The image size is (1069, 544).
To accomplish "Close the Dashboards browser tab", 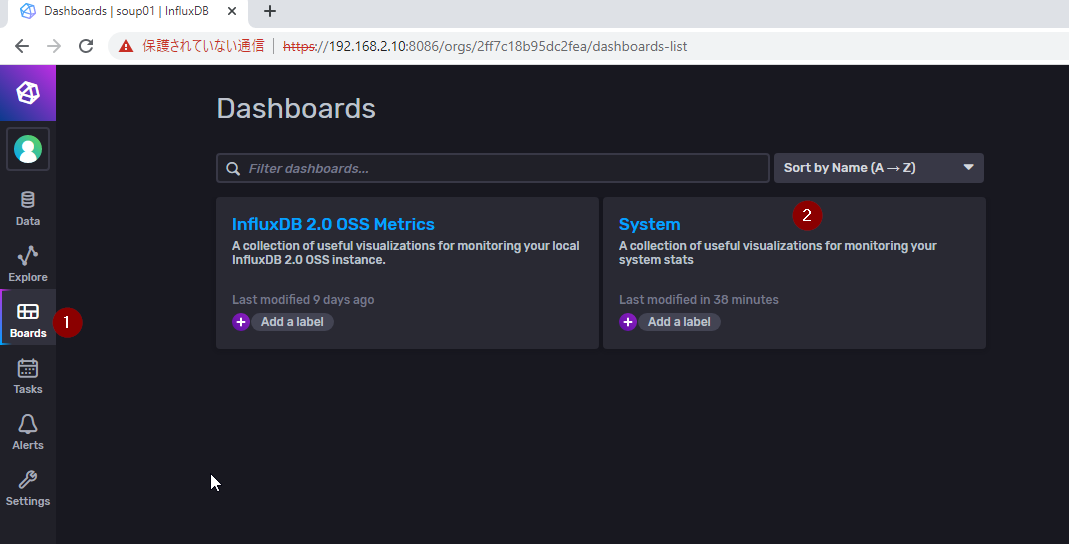I will [232, 11].
